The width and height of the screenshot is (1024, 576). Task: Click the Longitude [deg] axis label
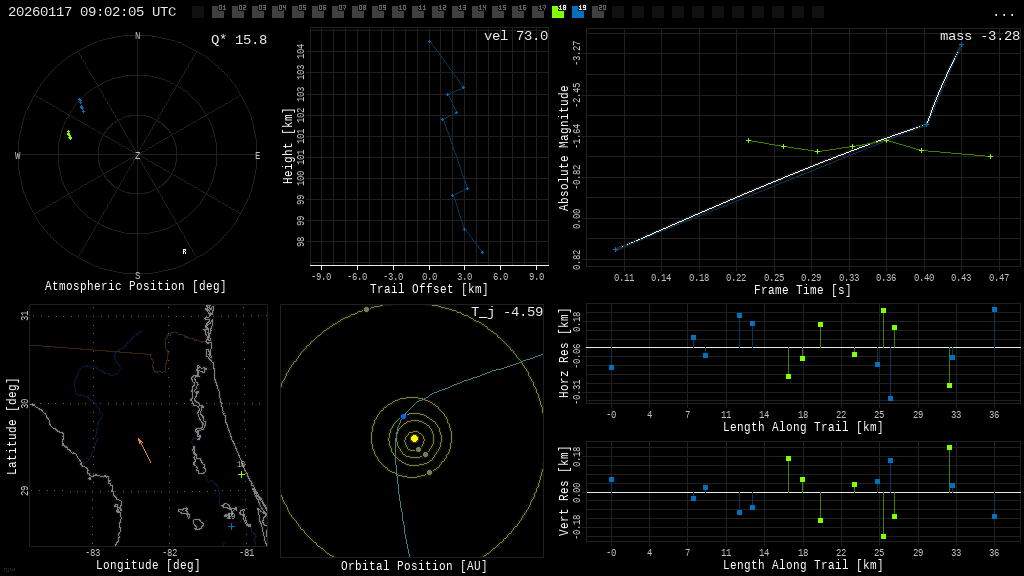148,564
